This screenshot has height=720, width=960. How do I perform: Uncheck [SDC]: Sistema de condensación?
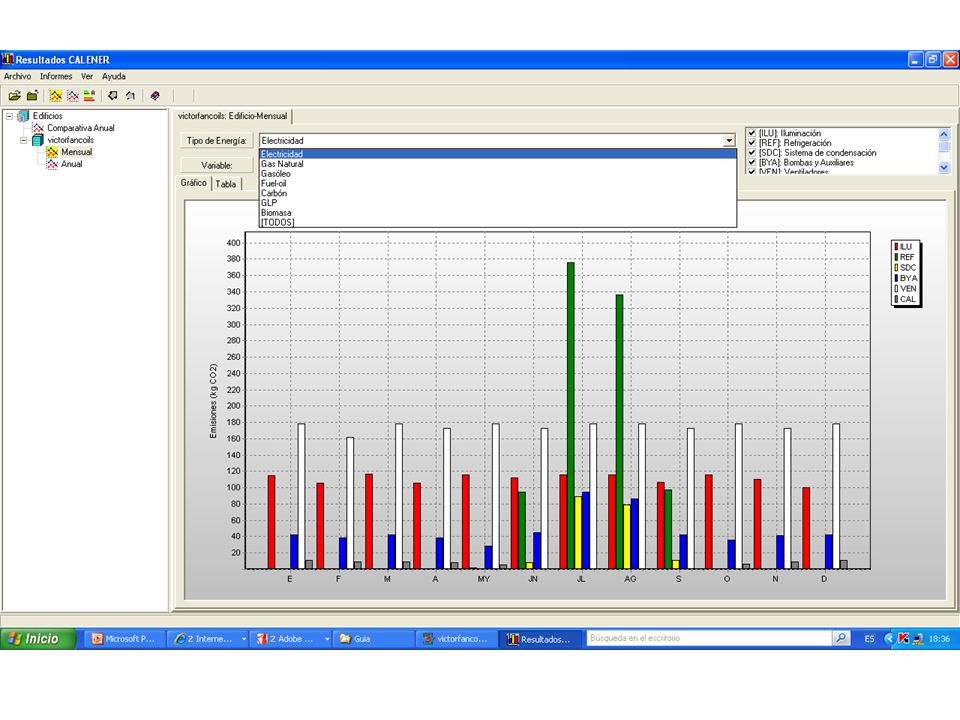[752, 152]
